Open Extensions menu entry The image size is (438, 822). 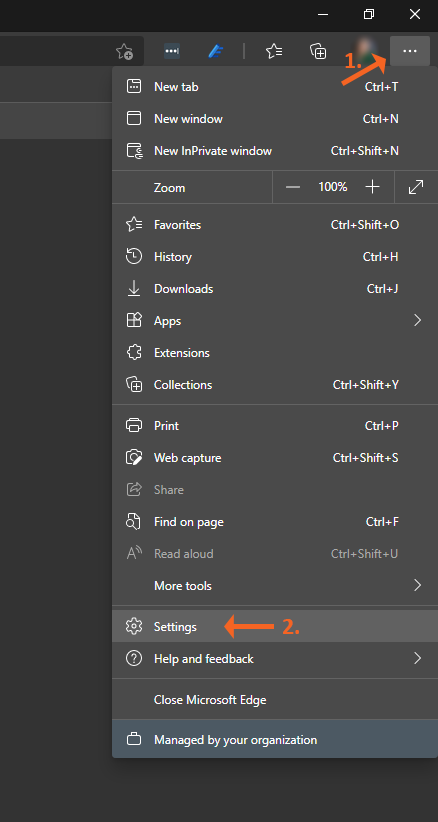(x=275, y=353)
